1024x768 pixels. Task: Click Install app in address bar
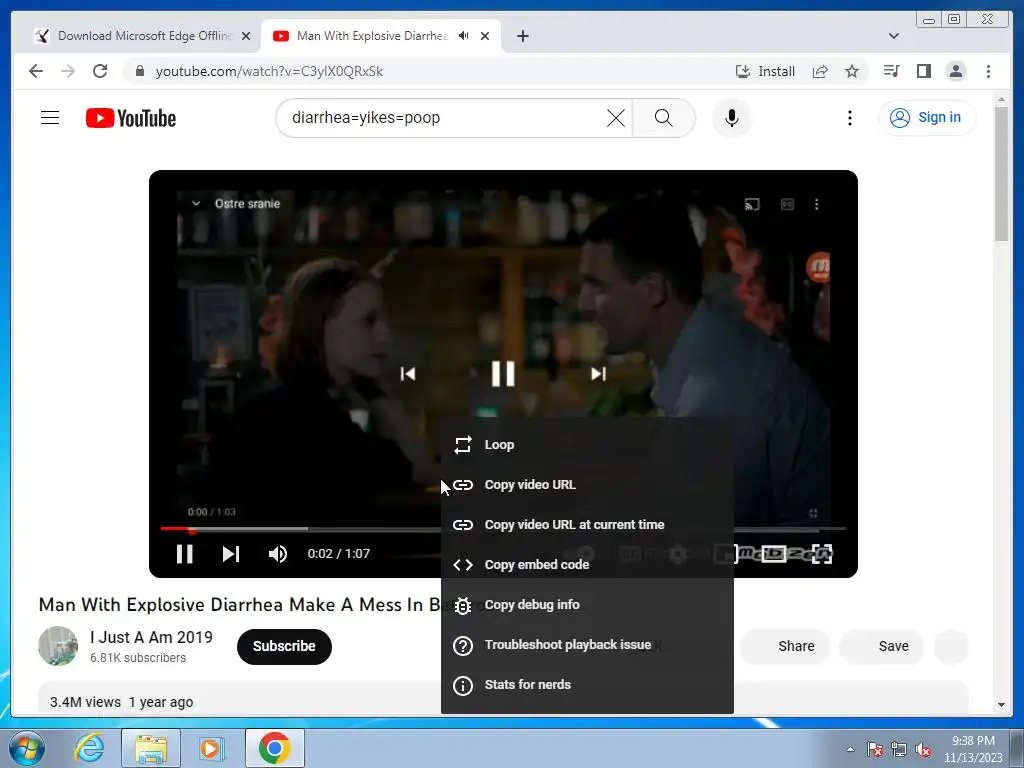pyautogui.click(x=765, y=71)
